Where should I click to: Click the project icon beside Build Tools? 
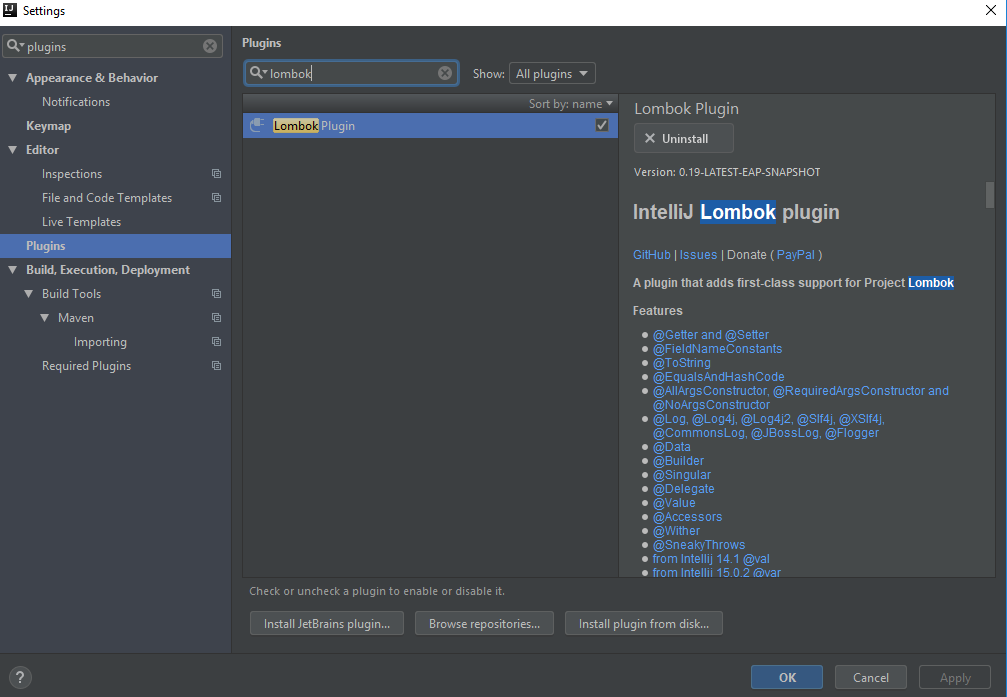pyautogui.click(x=216, y=294)
